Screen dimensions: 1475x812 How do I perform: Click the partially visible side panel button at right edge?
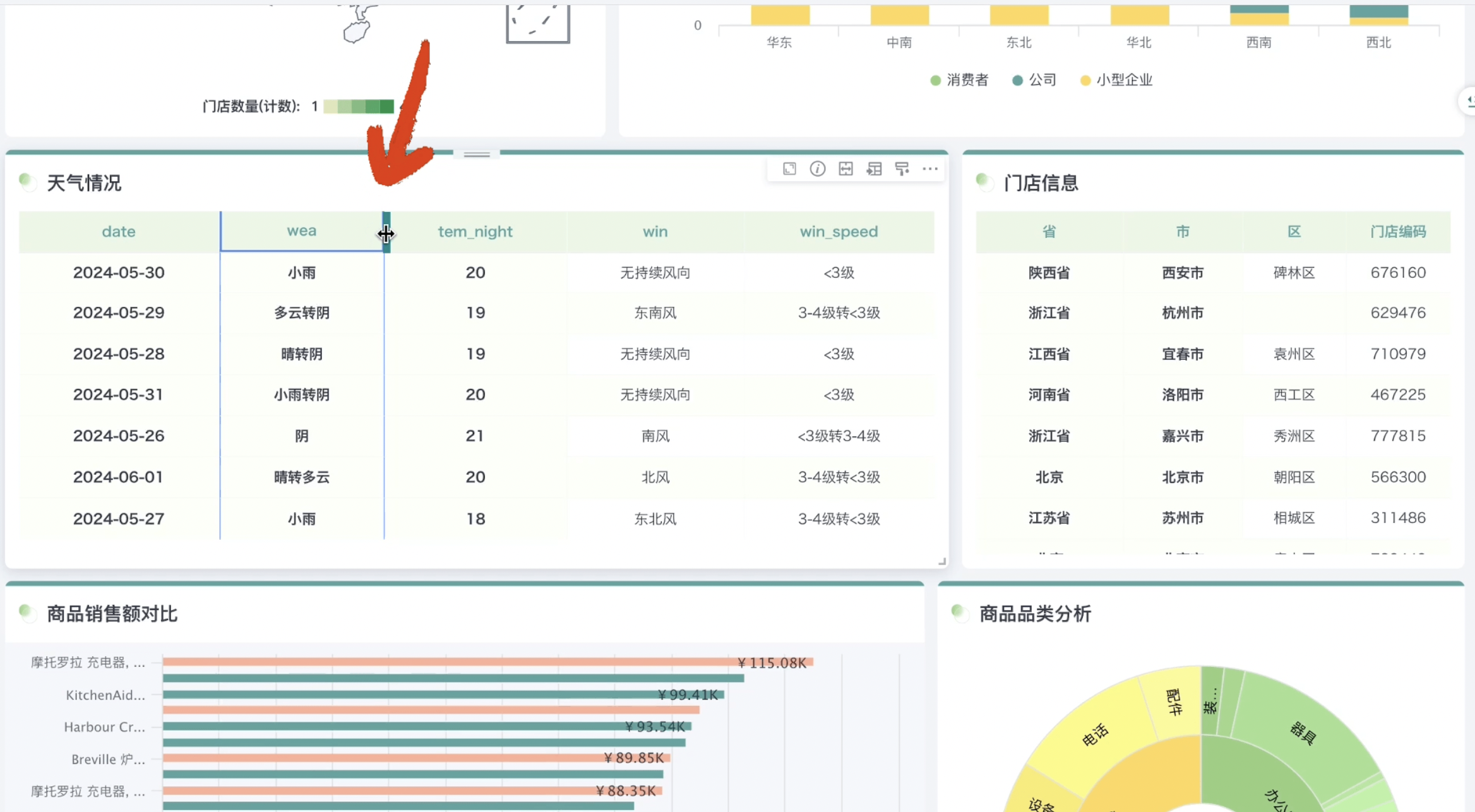coord(1469,101)
